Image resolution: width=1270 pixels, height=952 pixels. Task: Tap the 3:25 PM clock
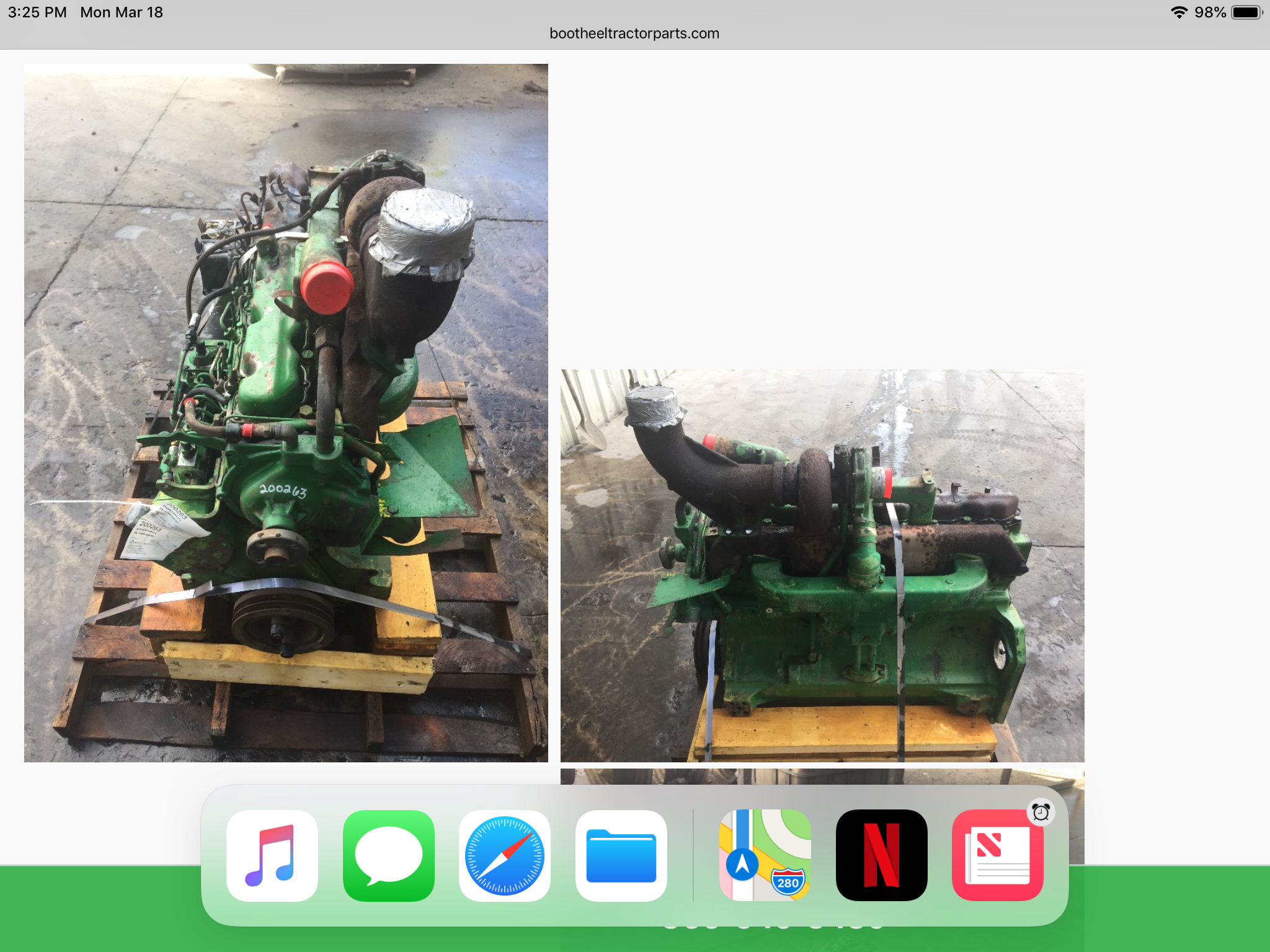coord(37,12)
